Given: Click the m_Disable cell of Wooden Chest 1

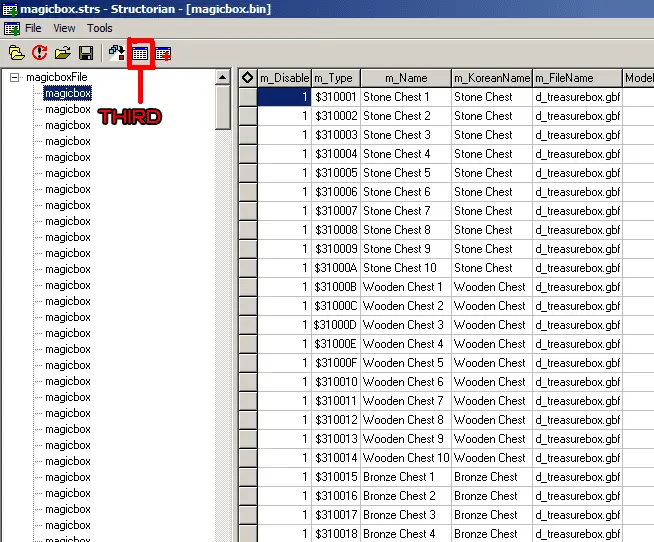Looking at the screenshot, I should click(x=284, y=287).
